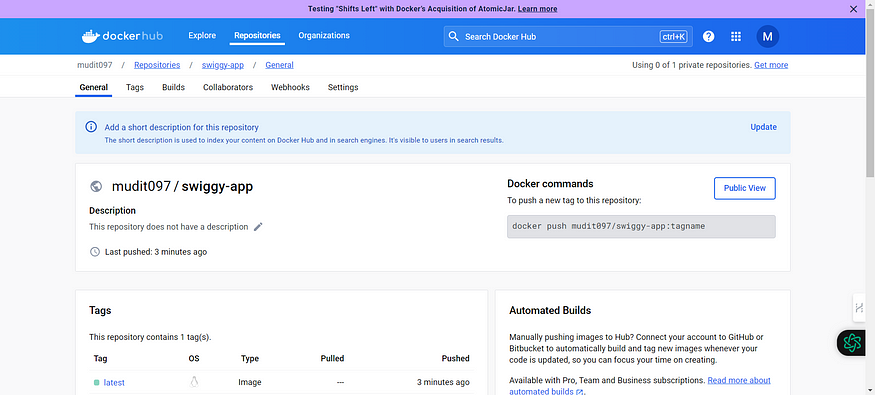Screen dimensions: 875x395
Task: Switch to the Tags tab
Action: click(134, 87)
